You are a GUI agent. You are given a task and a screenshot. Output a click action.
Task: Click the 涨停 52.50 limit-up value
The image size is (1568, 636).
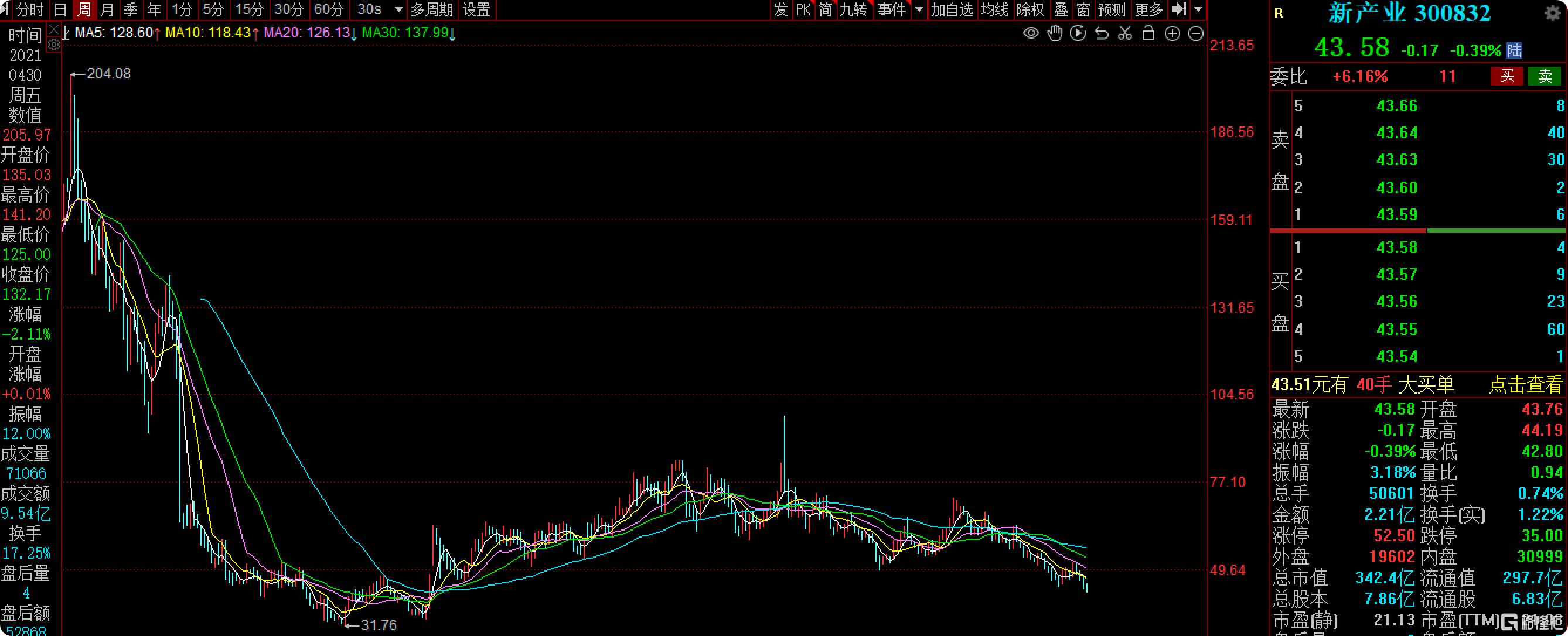pos(1394,536)
